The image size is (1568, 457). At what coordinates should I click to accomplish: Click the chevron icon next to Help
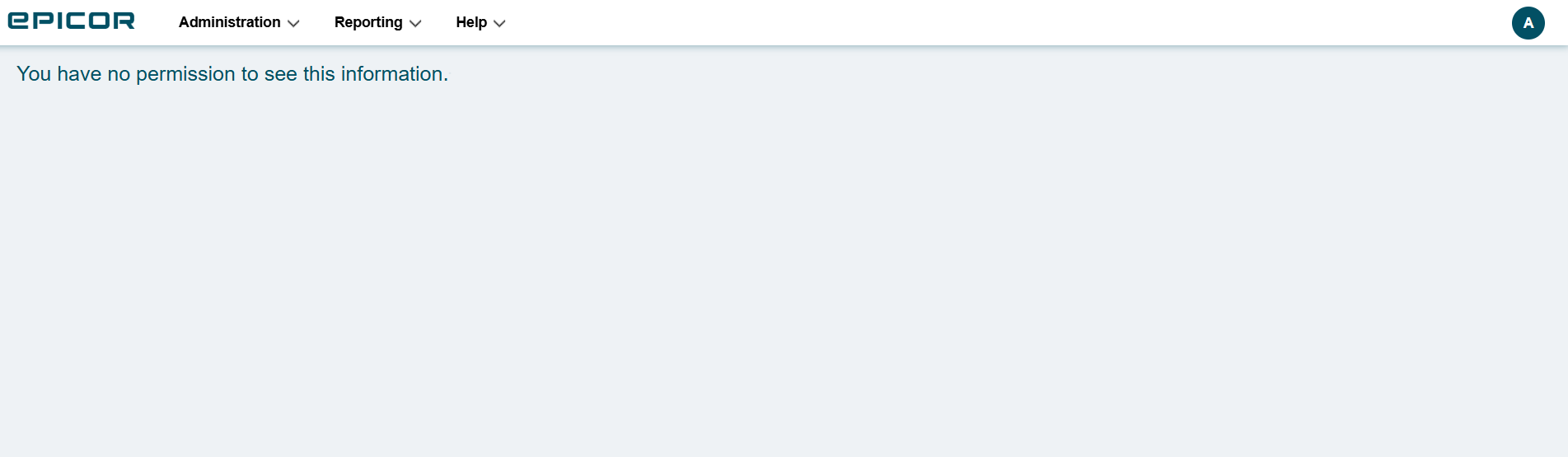pos(499,24)
